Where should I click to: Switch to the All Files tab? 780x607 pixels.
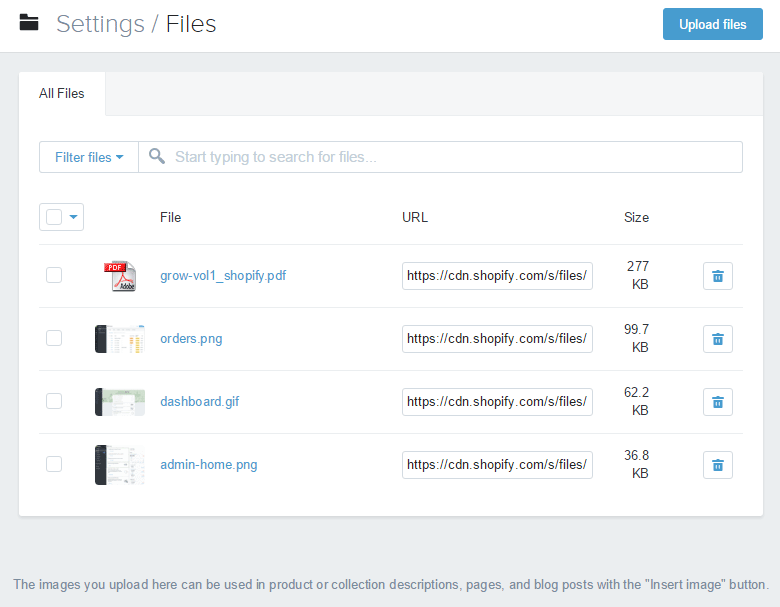[62, 94]
